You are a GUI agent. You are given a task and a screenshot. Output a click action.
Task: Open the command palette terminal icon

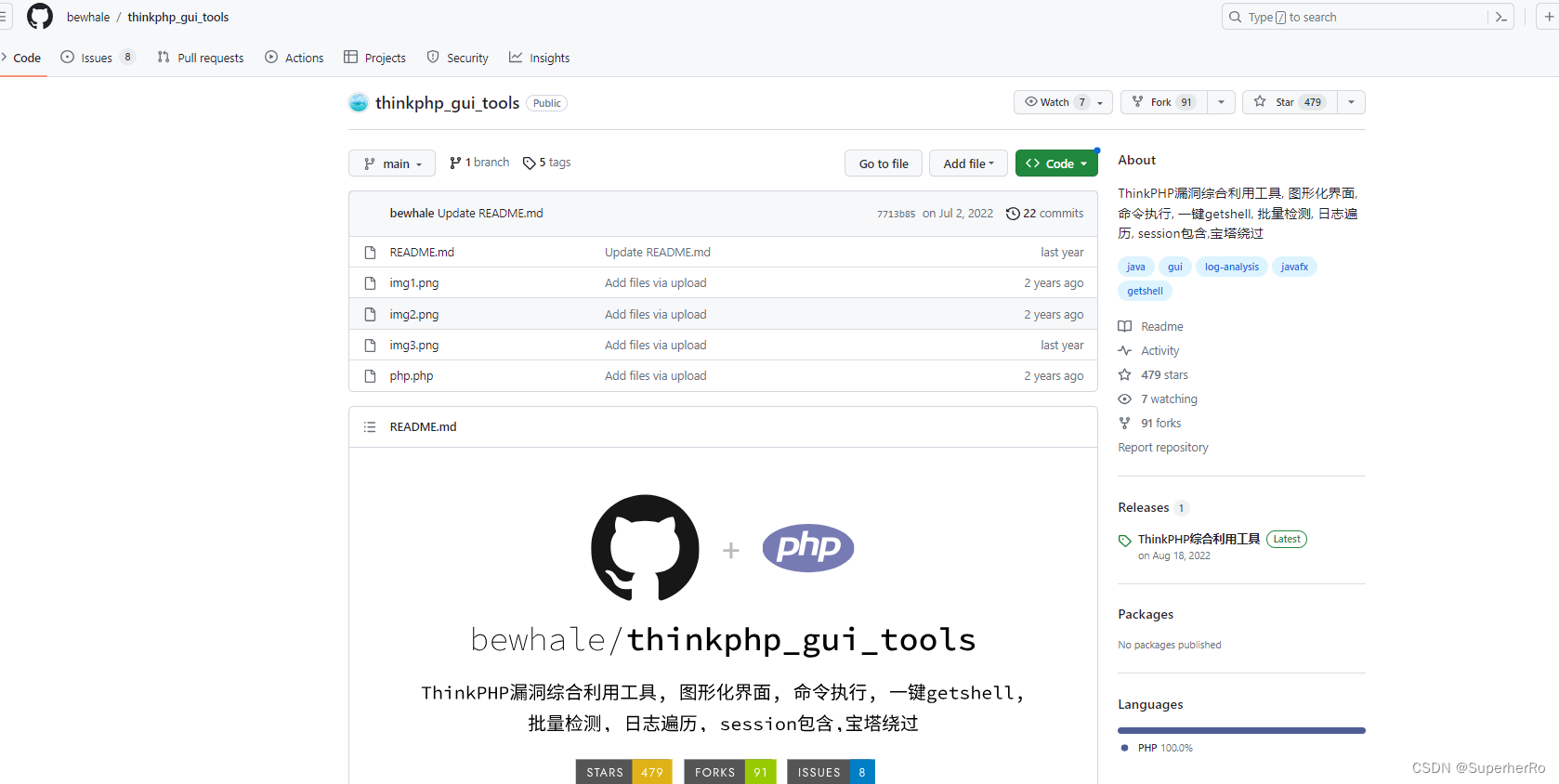1501,17
